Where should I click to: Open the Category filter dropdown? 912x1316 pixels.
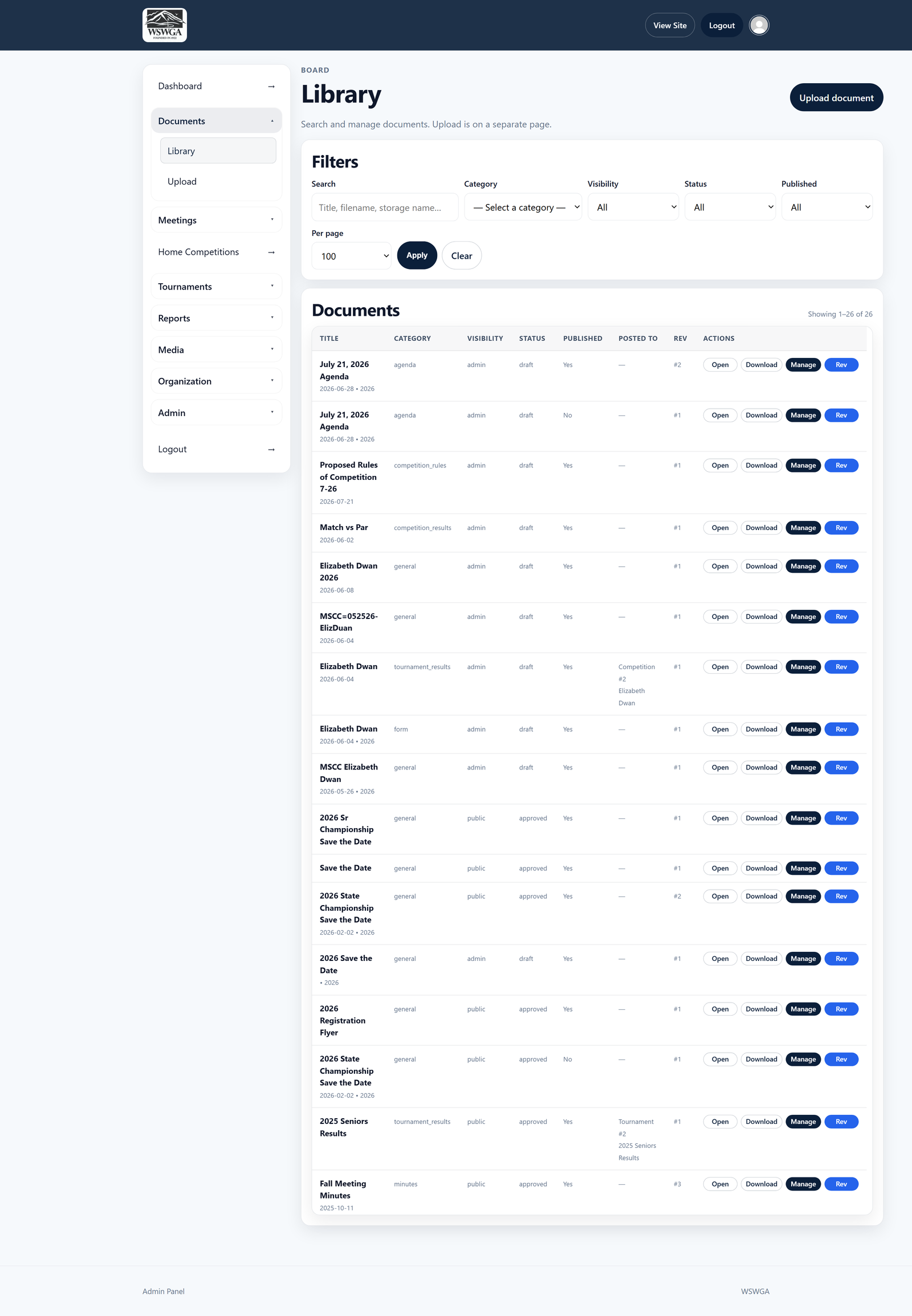point(523,207)
